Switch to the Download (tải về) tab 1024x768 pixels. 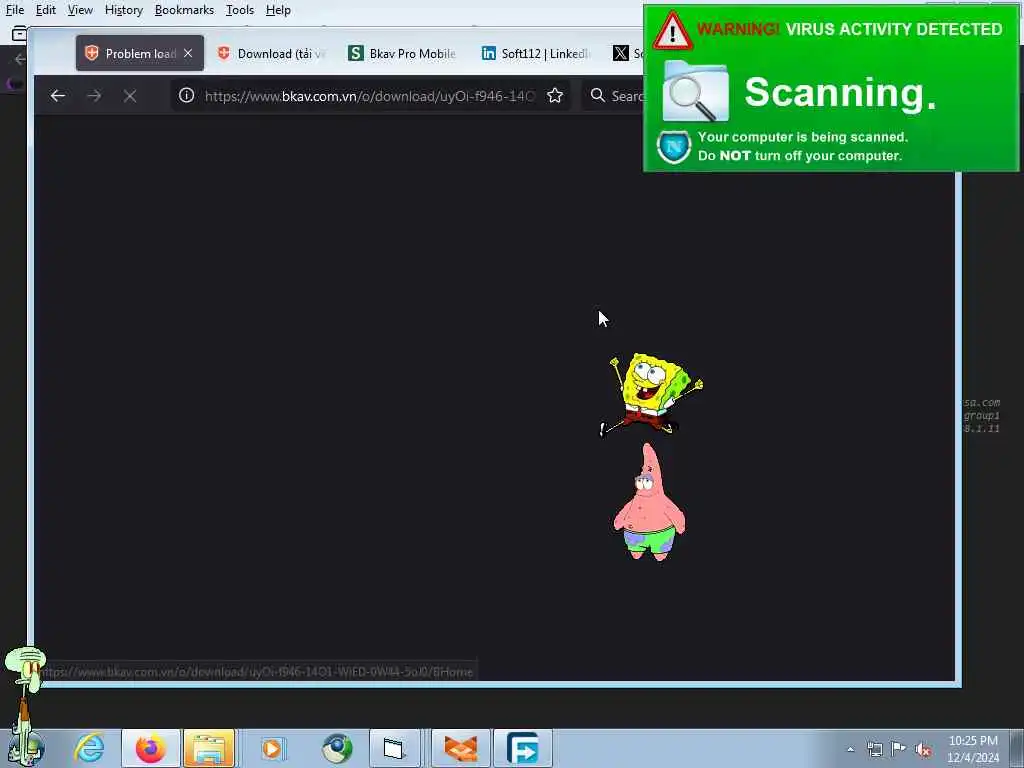point(271,54)
